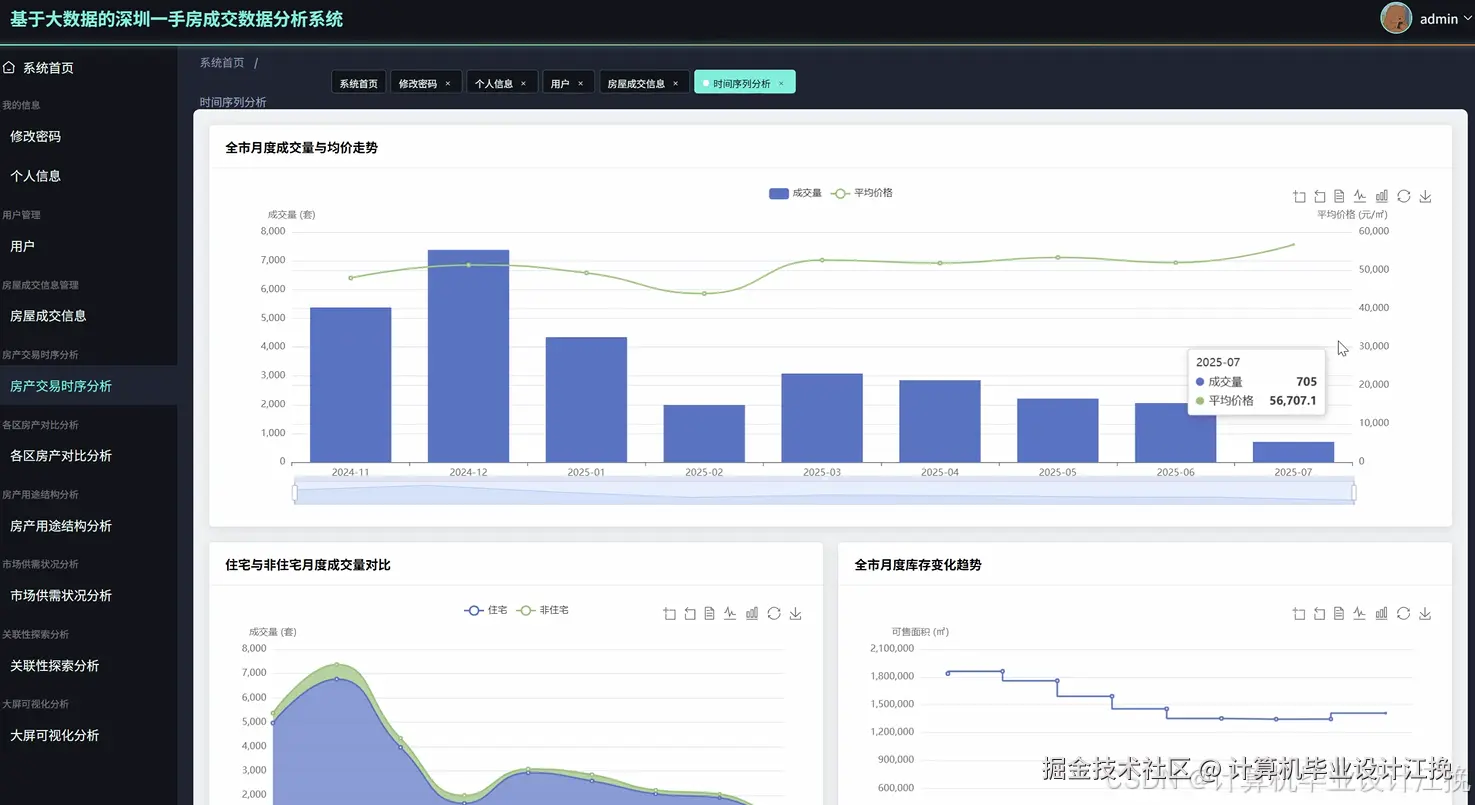Restore the 住宅与非住宅月度成交量对比 chart
Viewport: 1475px width, 805px height.
(774, 614)
